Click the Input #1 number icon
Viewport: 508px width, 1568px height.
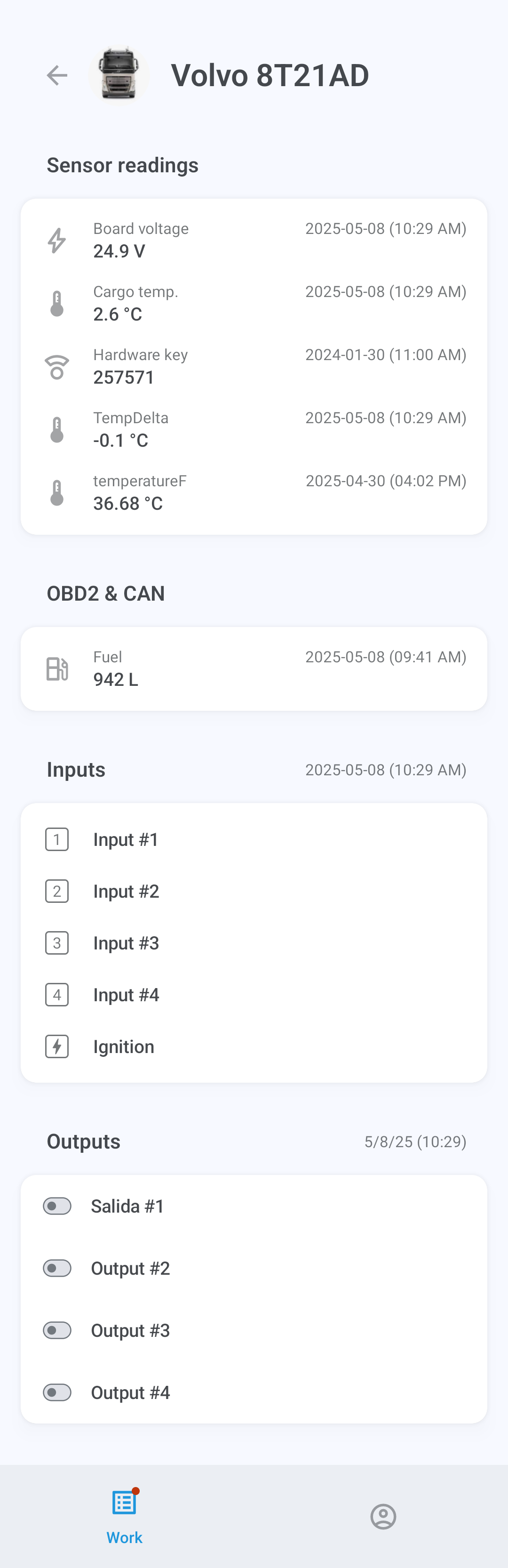coord(57,840)
